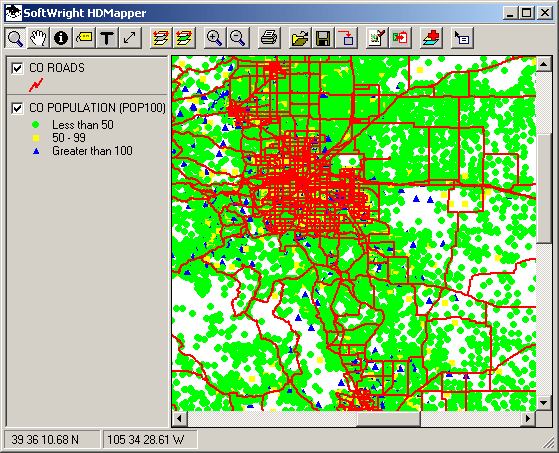Click the red CO ROADS line symbol
The image size is (559, 453).
[36, 85]
